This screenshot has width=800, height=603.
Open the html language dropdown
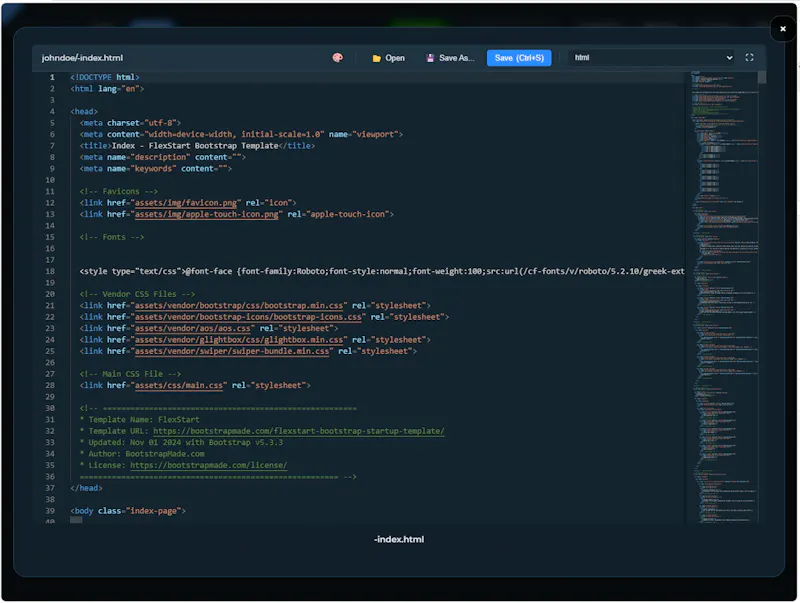[653, 58]
